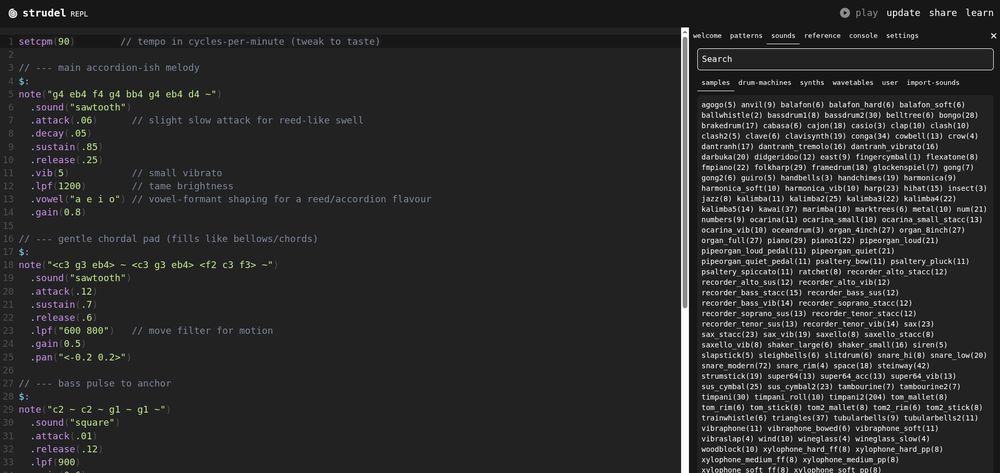Click the steinway(42) sample

[904, 366]
